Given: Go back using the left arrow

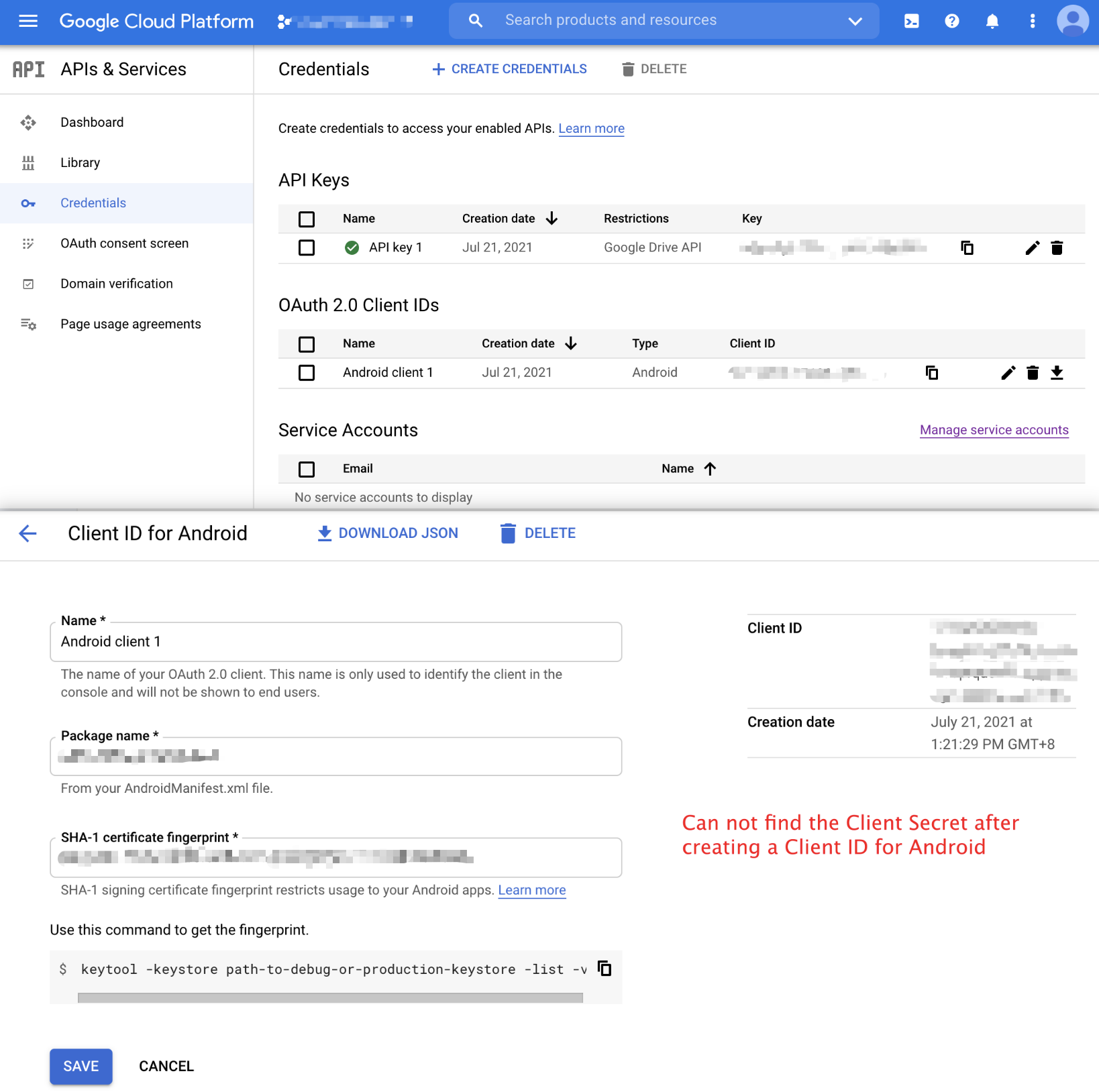Looking at the screenshot, I should click(x=28, y=533).
